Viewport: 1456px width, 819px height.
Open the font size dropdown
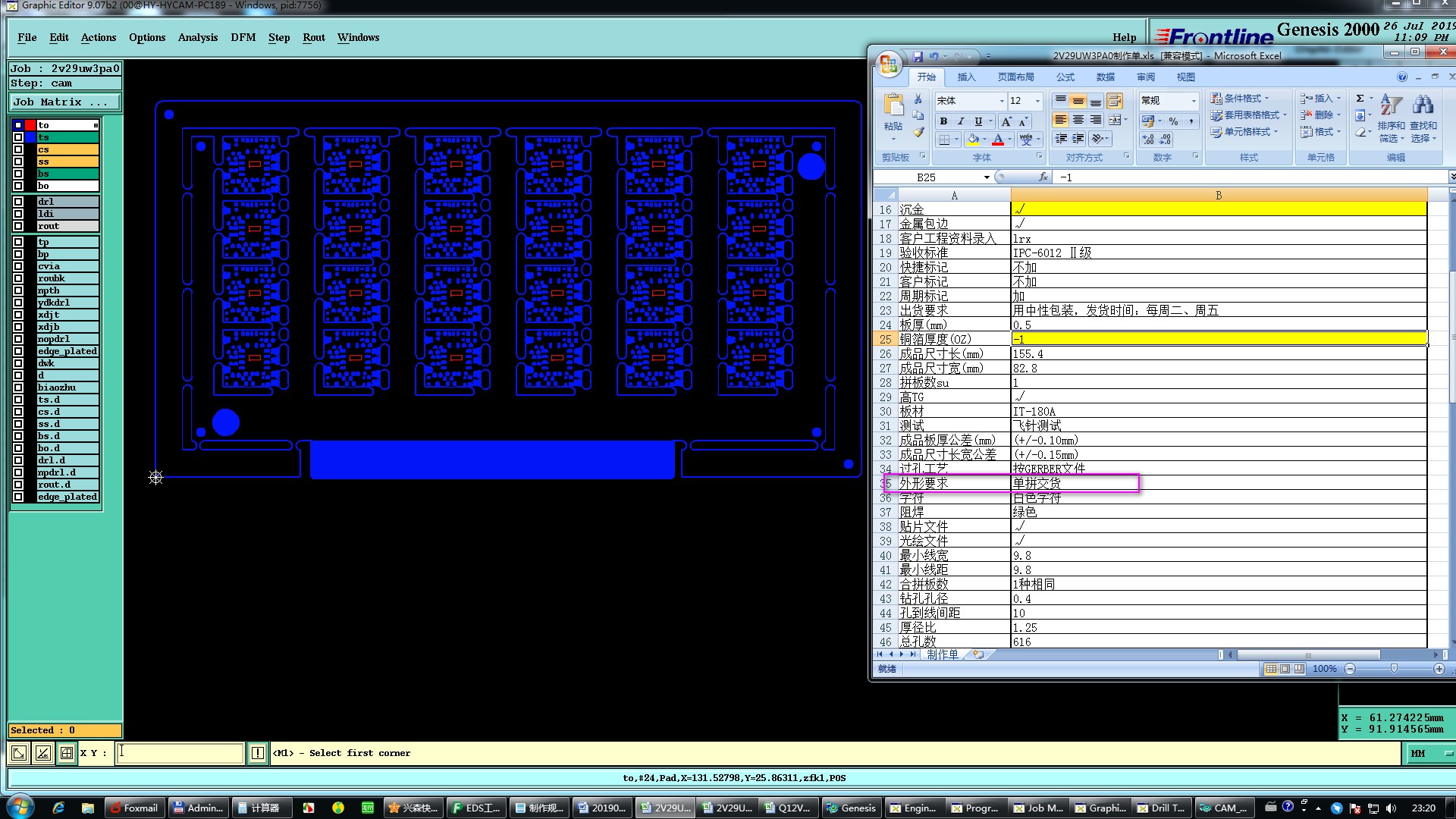tap(1038, 101)
